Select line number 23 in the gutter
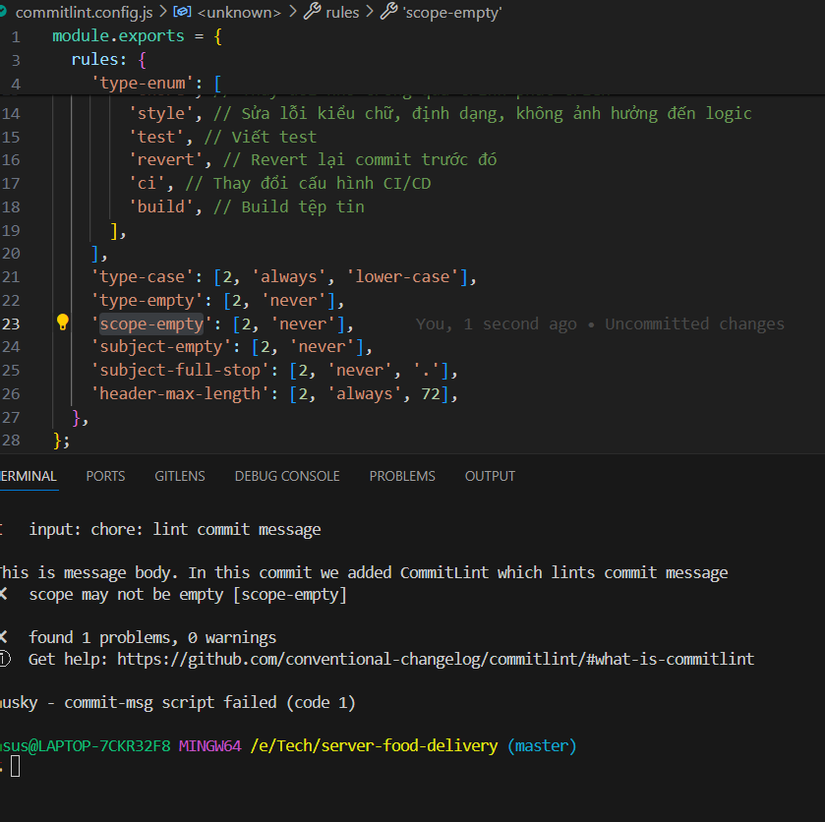Screen dimensions: 825x822 coord(14,323)
